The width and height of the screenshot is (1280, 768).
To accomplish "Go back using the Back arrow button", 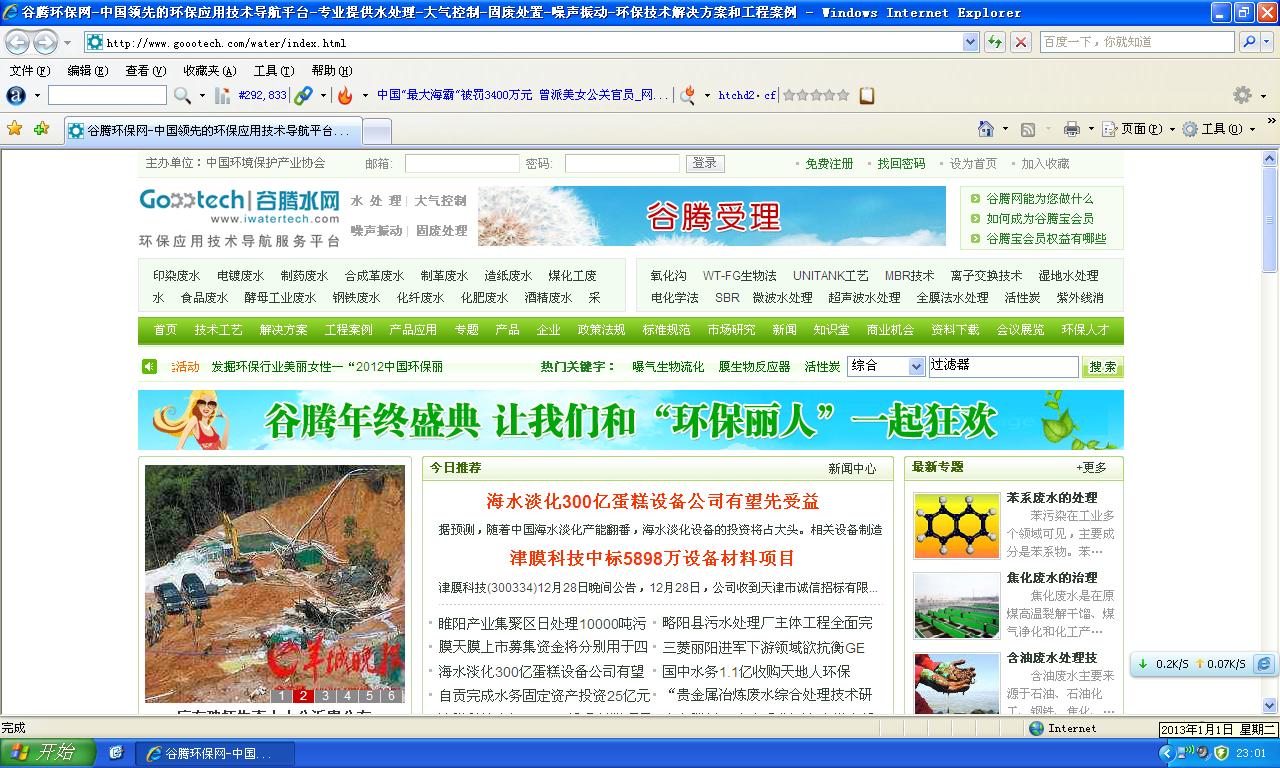I will 17,42.
